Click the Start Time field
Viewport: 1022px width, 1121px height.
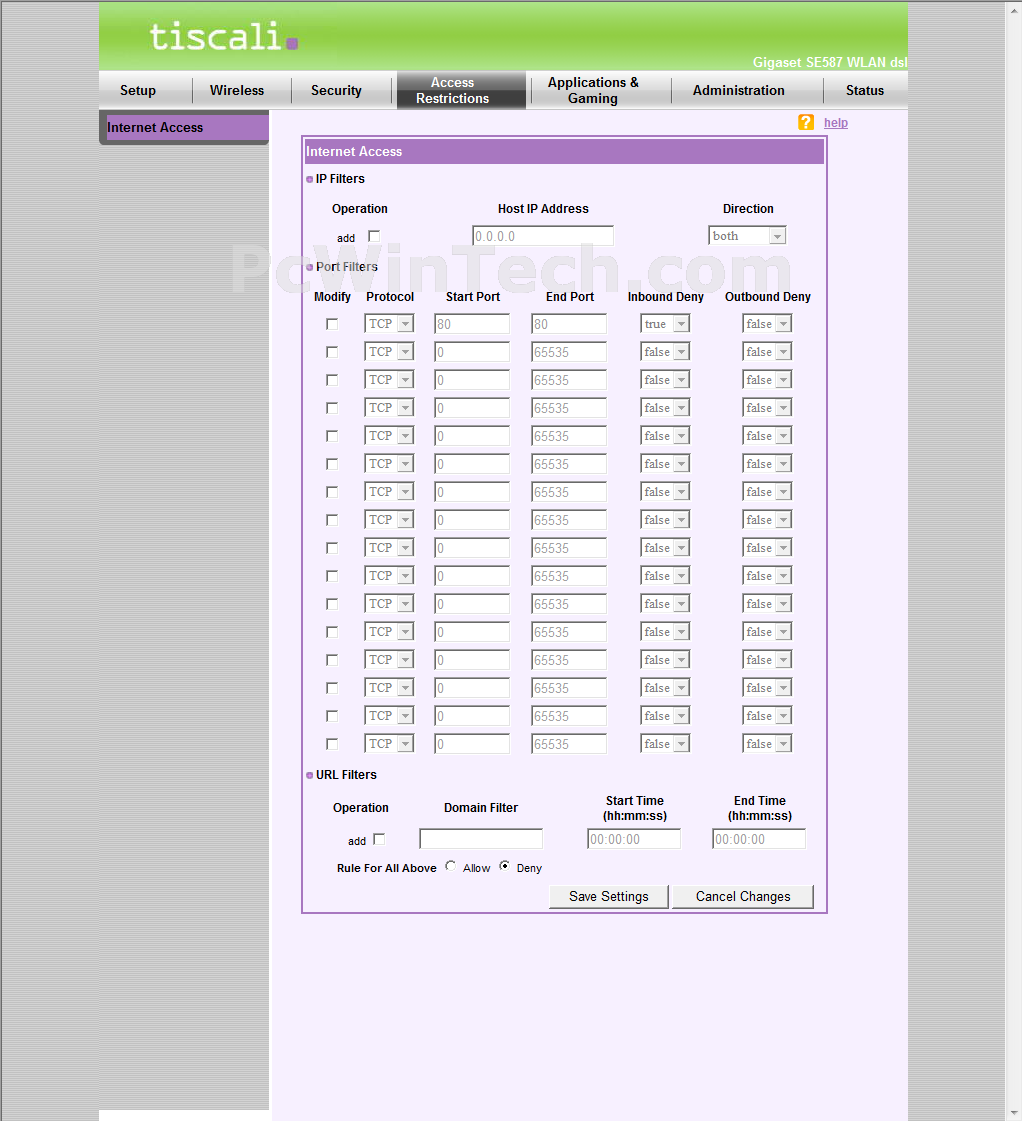point(634,839)
